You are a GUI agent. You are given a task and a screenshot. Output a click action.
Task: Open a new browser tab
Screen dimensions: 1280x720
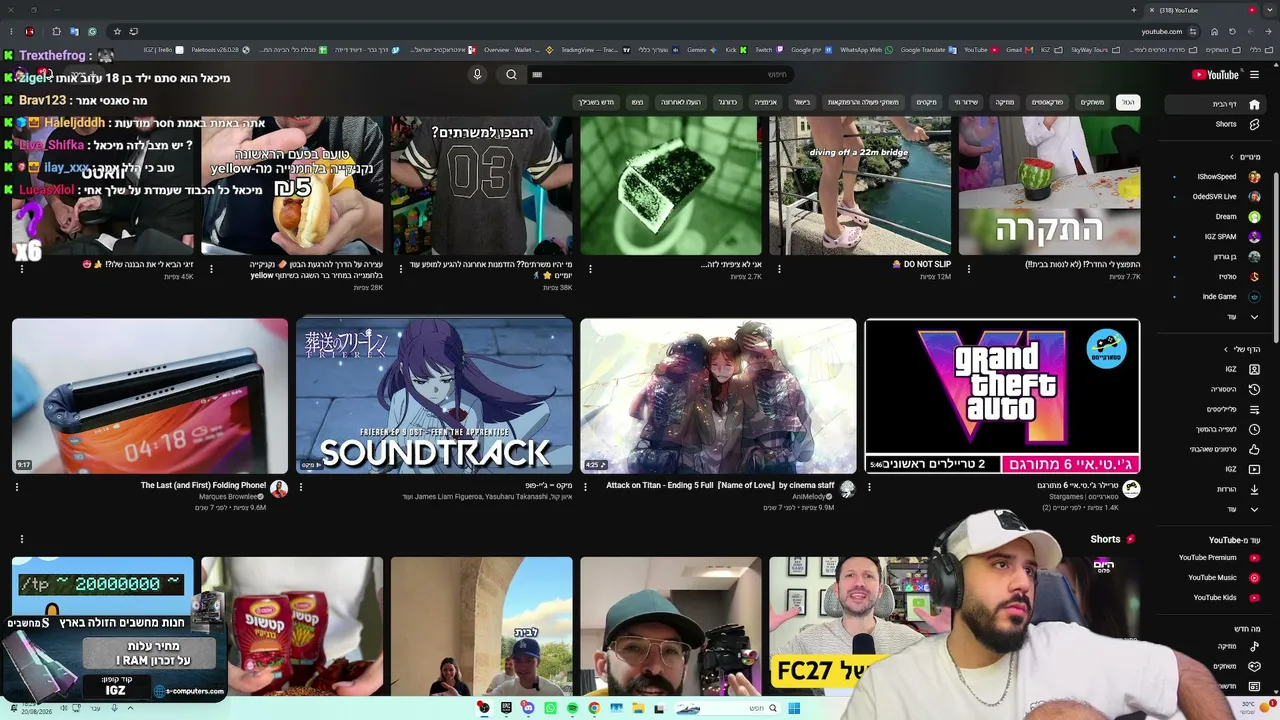tap(1134, 10)
